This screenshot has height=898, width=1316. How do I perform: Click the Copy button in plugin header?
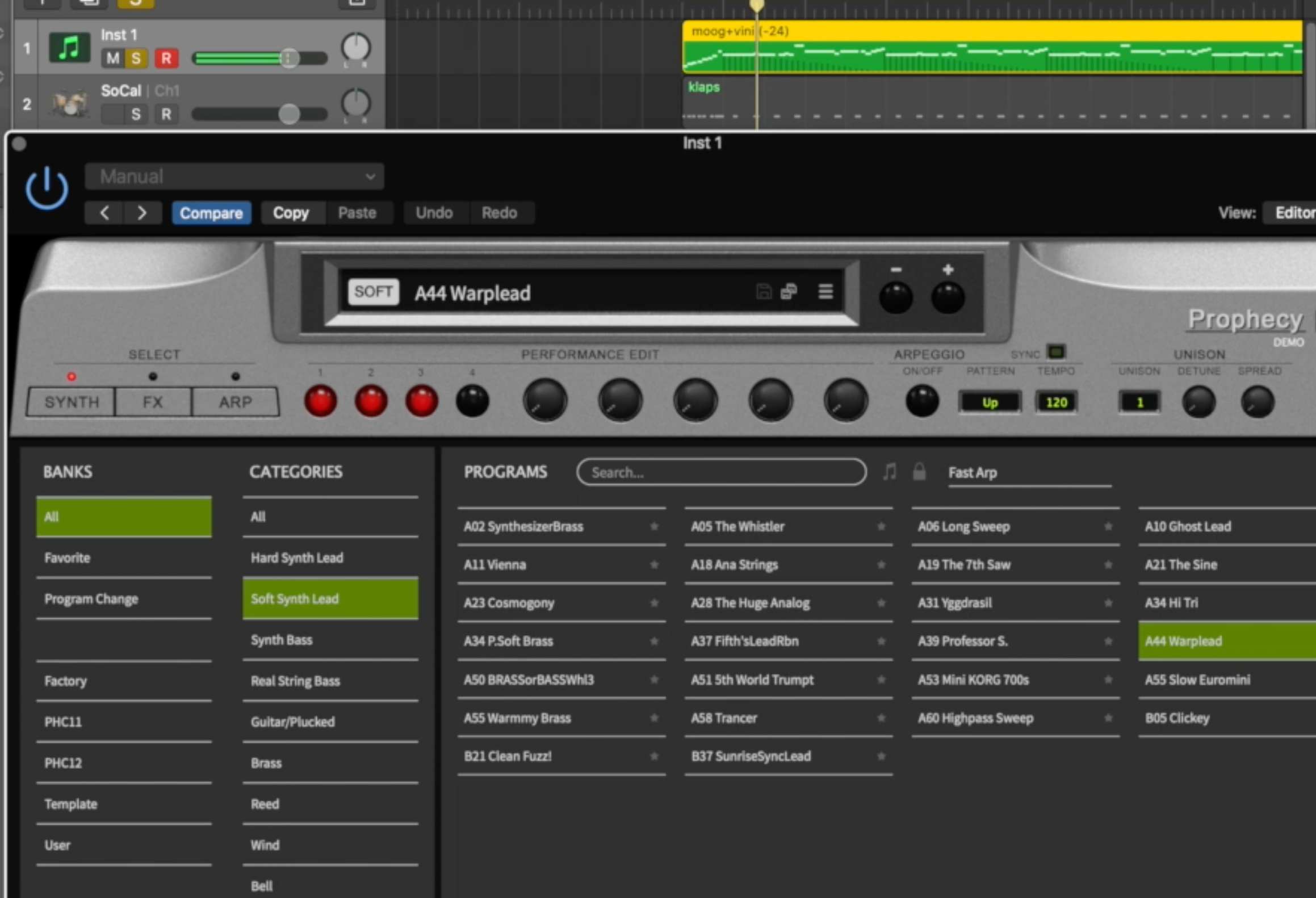[291, 213]
